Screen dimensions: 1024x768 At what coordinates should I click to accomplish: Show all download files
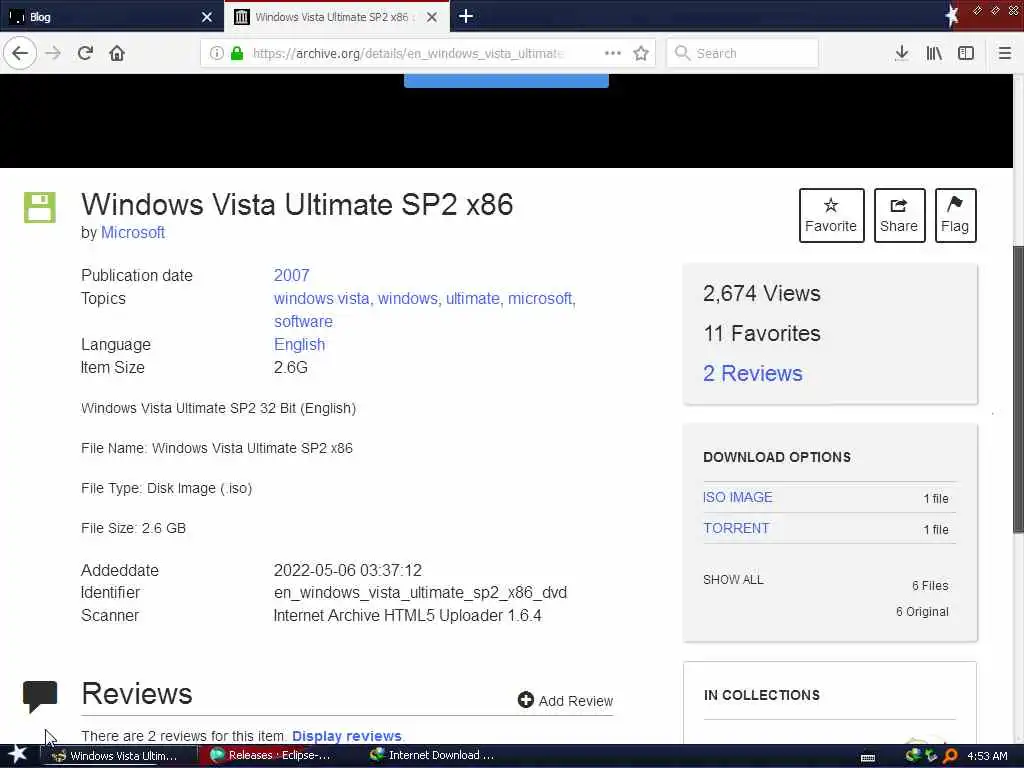[x=733, y=580]
